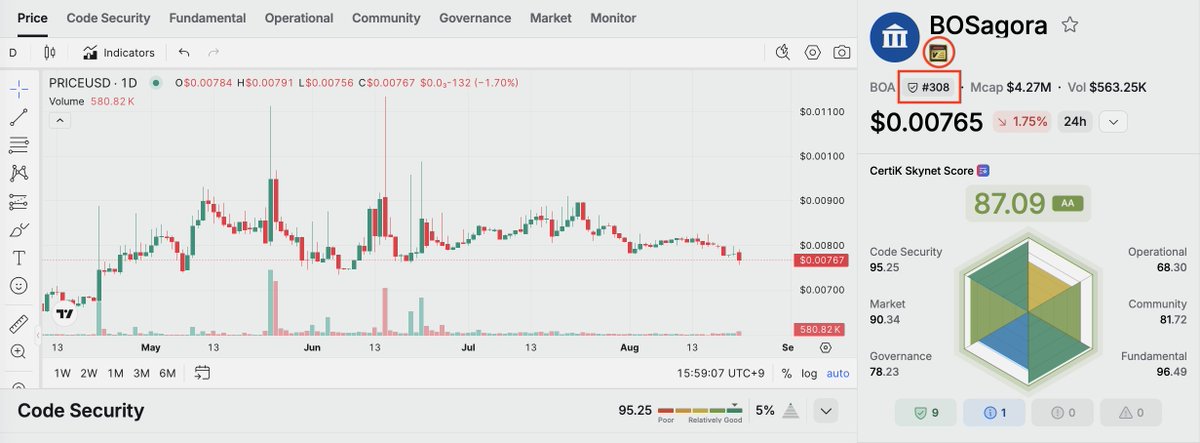
Task: Click the #308 rank badge
Action: (929, 88)
